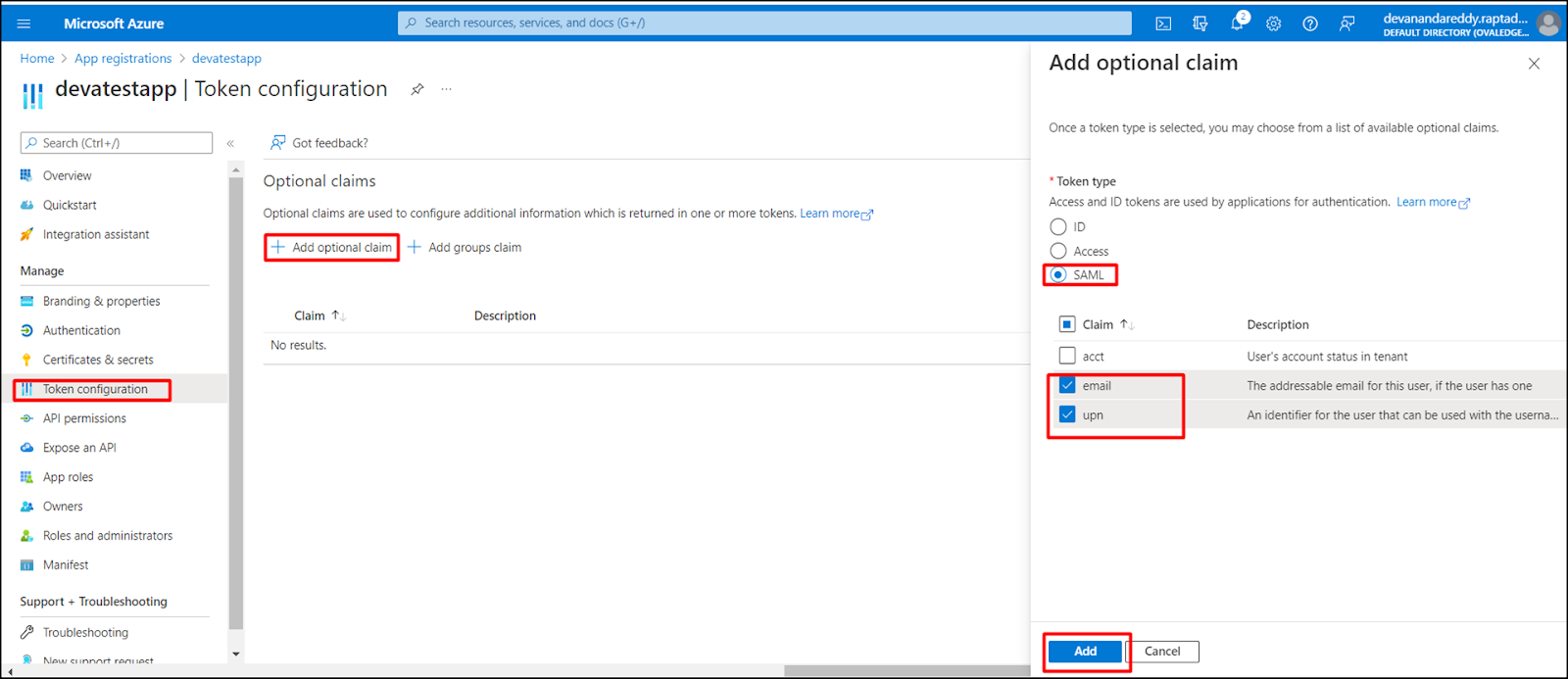Screen dimensions: 1568x679
Task: Click the Authentication icon in sidebar
Action: click(26, 330)
